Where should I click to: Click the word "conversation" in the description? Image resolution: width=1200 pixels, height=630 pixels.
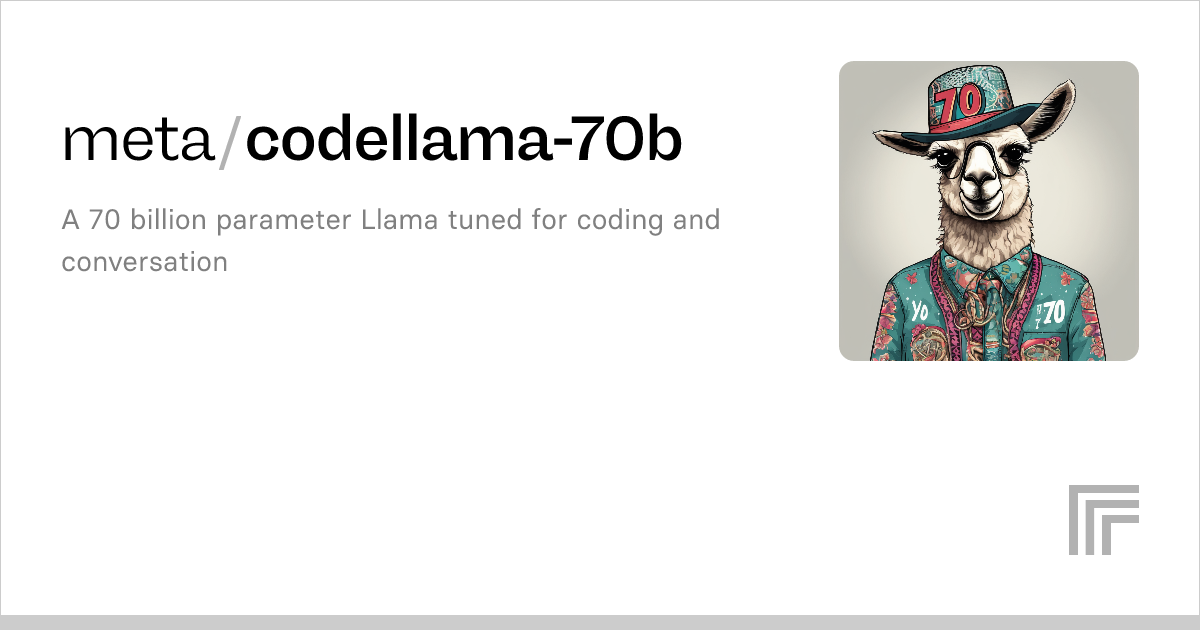point(145,262)
